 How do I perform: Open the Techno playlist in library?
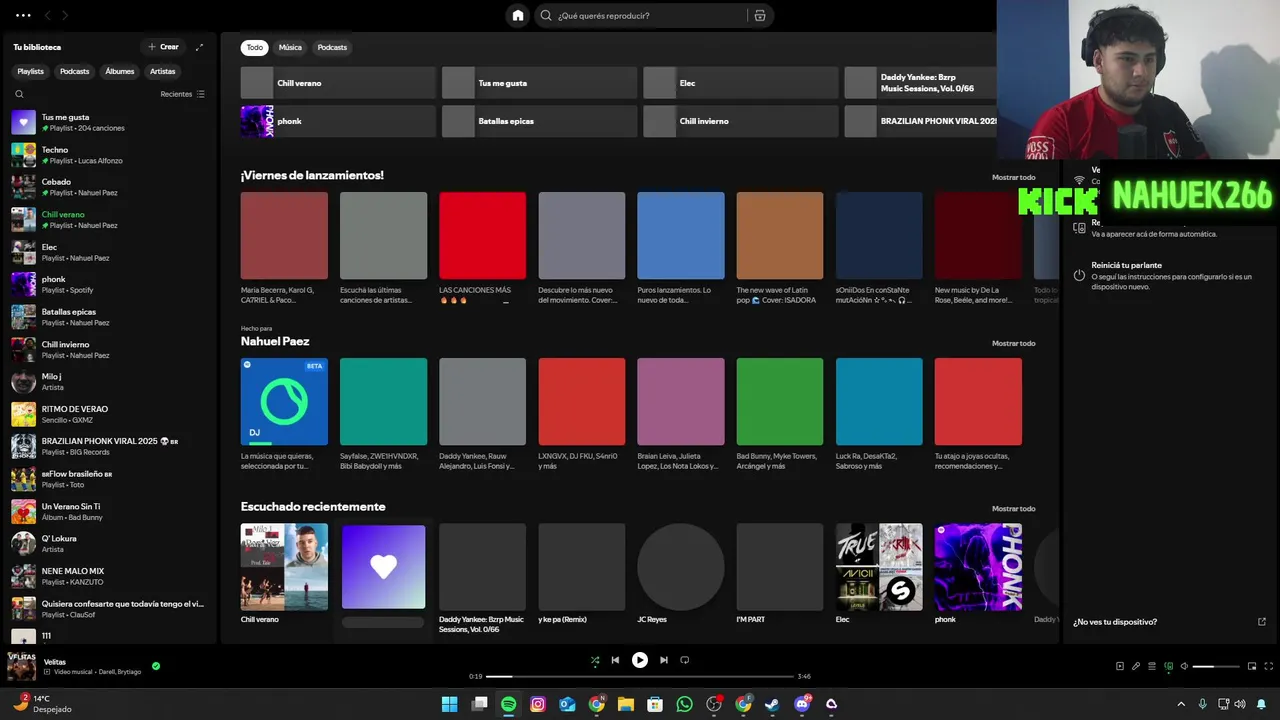point(110,155)
